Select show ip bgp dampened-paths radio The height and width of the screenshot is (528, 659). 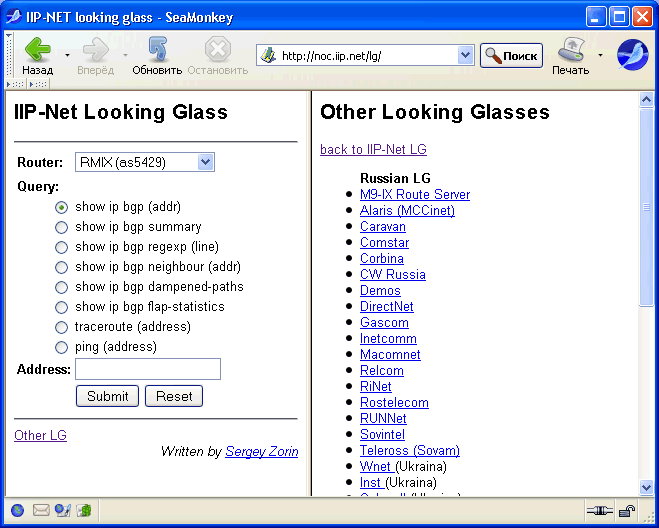click(x=61, y=287)
